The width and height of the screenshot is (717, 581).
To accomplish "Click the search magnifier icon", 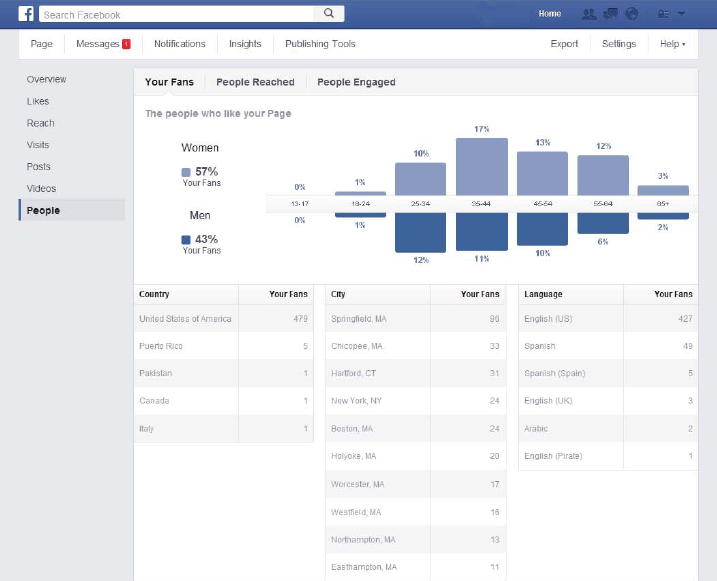I will pos(328,14).
